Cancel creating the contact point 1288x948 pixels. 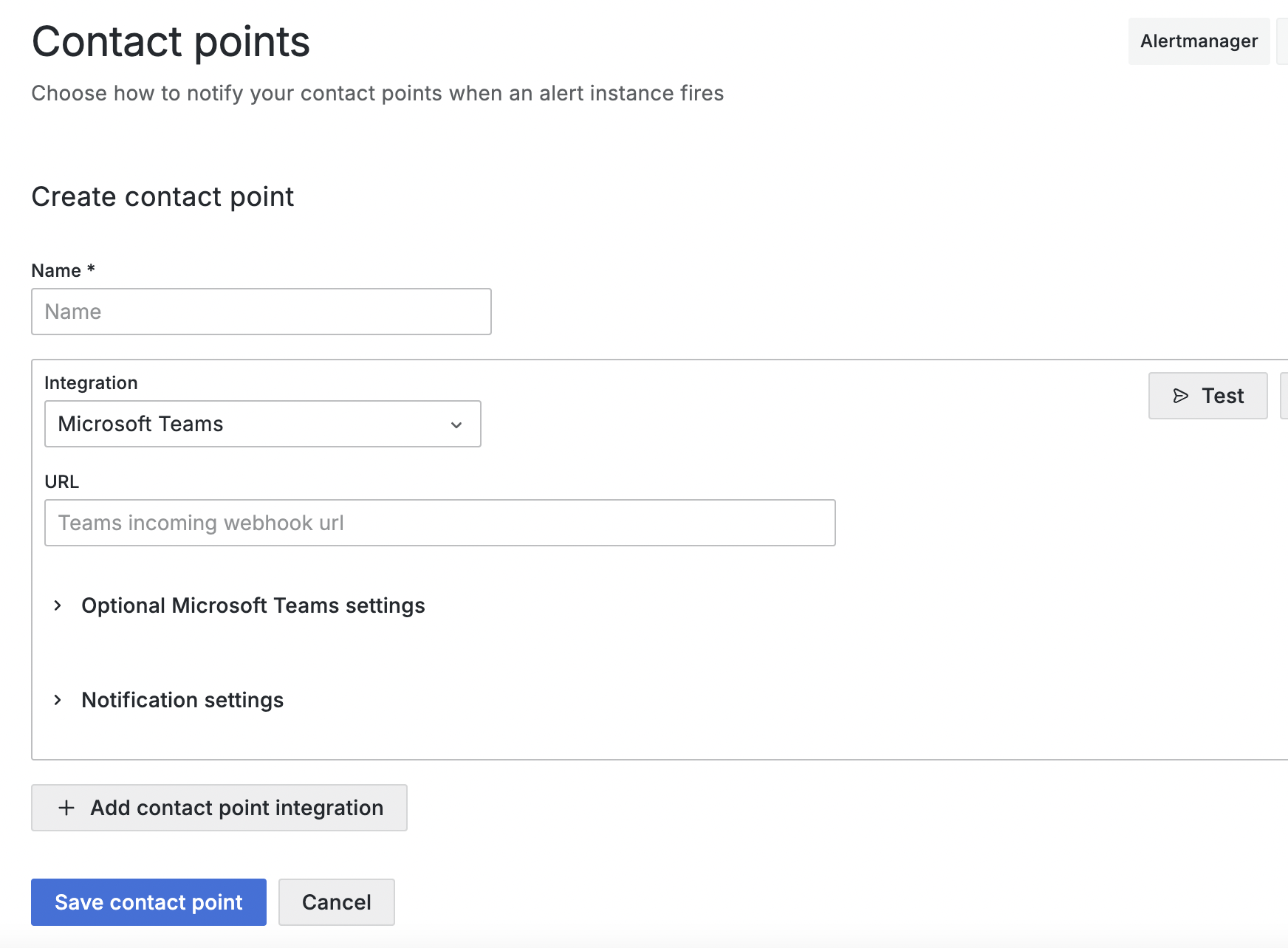pyautogui.click(x=336, y=902)
